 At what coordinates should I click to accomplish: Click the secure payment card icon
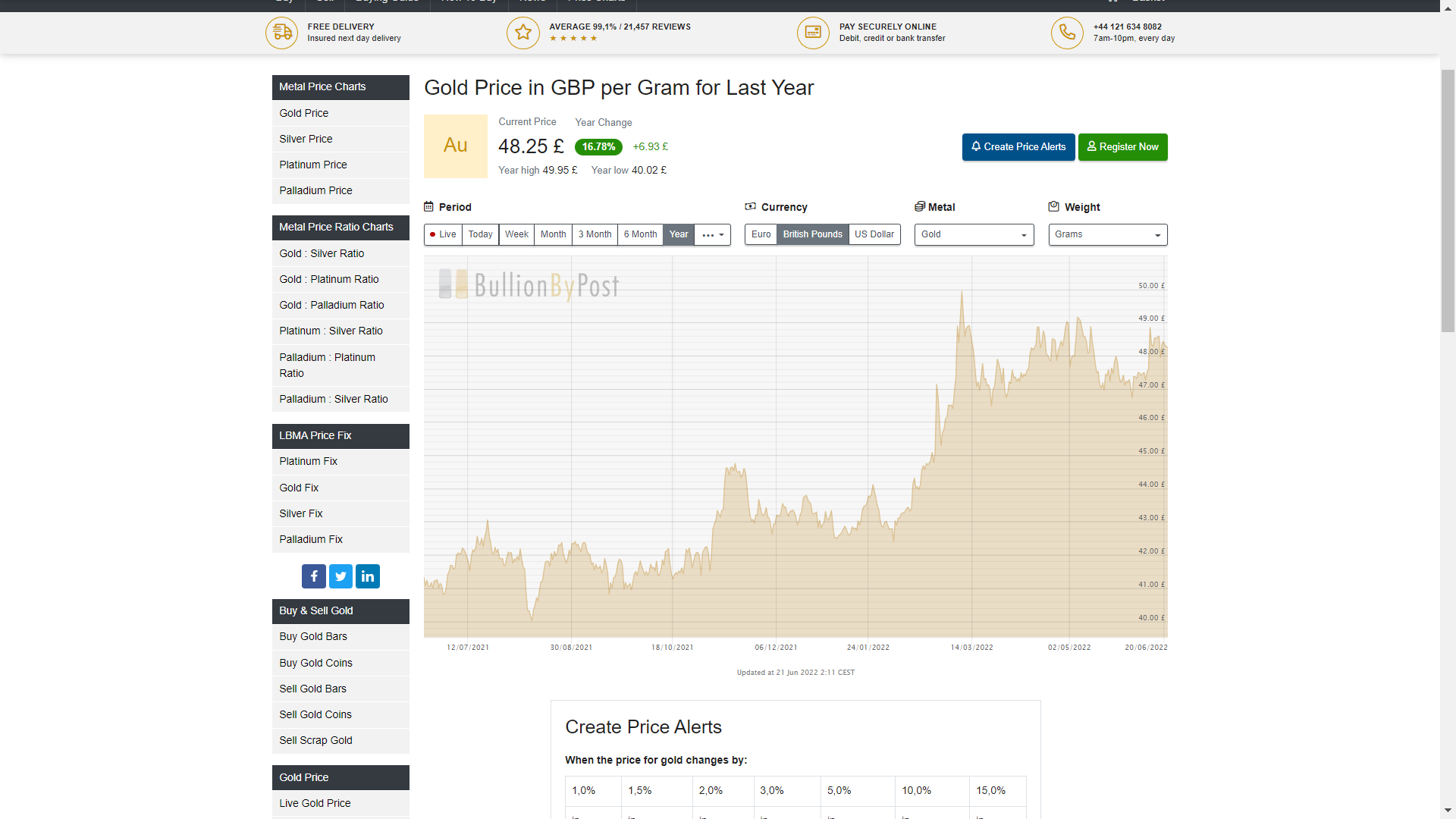[x=813, y=33]
